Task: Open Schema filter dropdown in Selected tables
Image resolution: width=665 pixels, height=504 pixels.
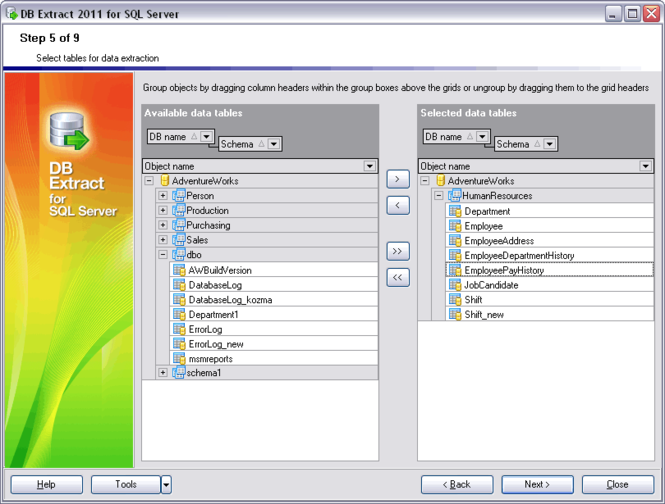Action: click(x=550, y=144)
